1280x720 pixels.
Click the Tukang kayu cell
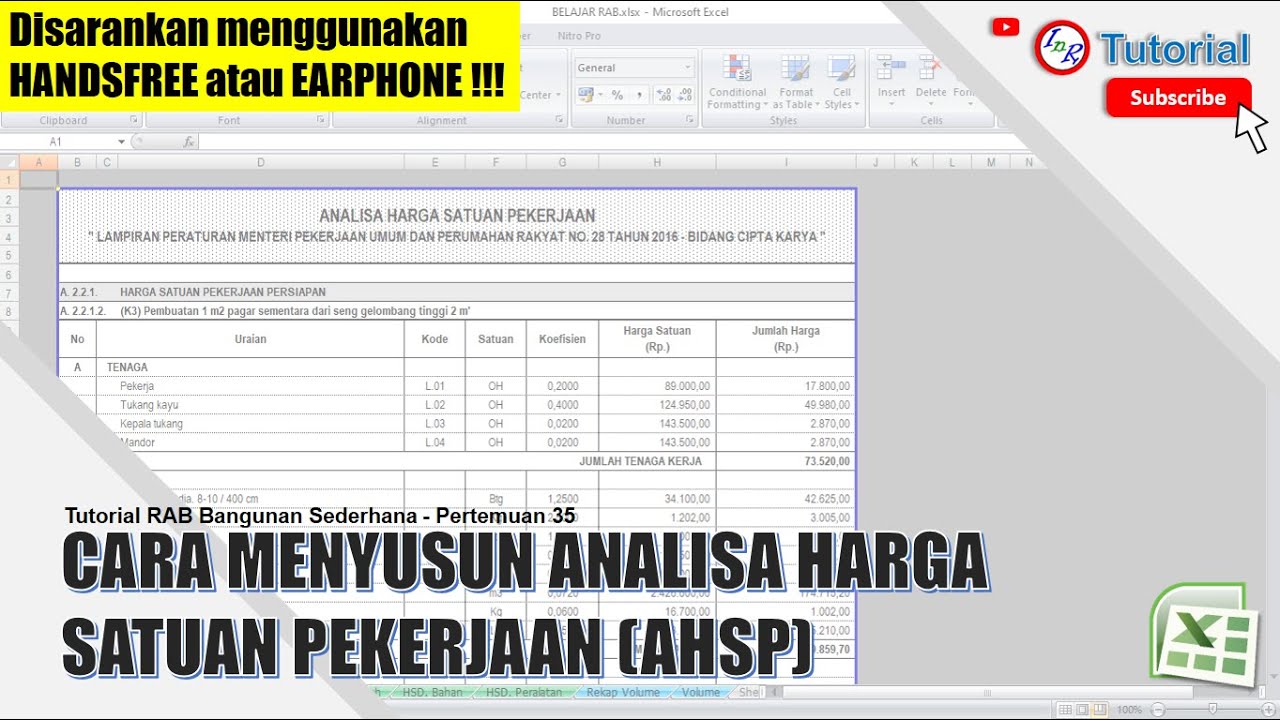(x=150, y=405)
